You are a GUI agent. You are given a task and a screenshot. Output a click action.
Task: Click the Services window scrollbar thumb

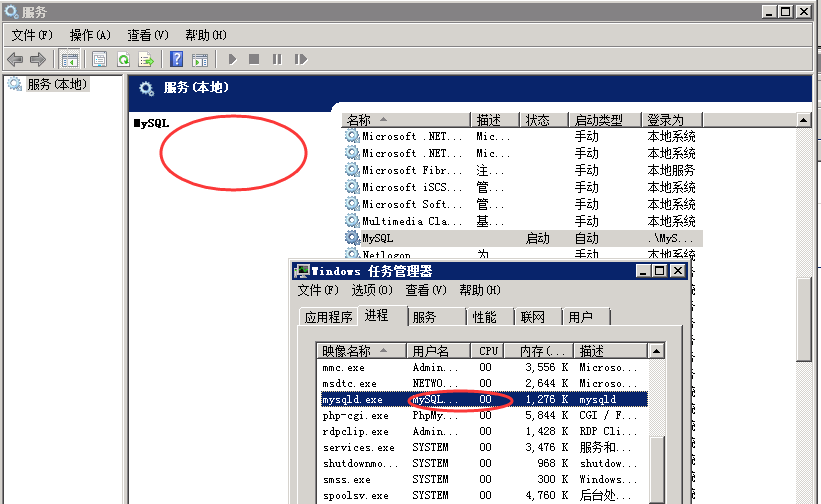pos(803,319)
